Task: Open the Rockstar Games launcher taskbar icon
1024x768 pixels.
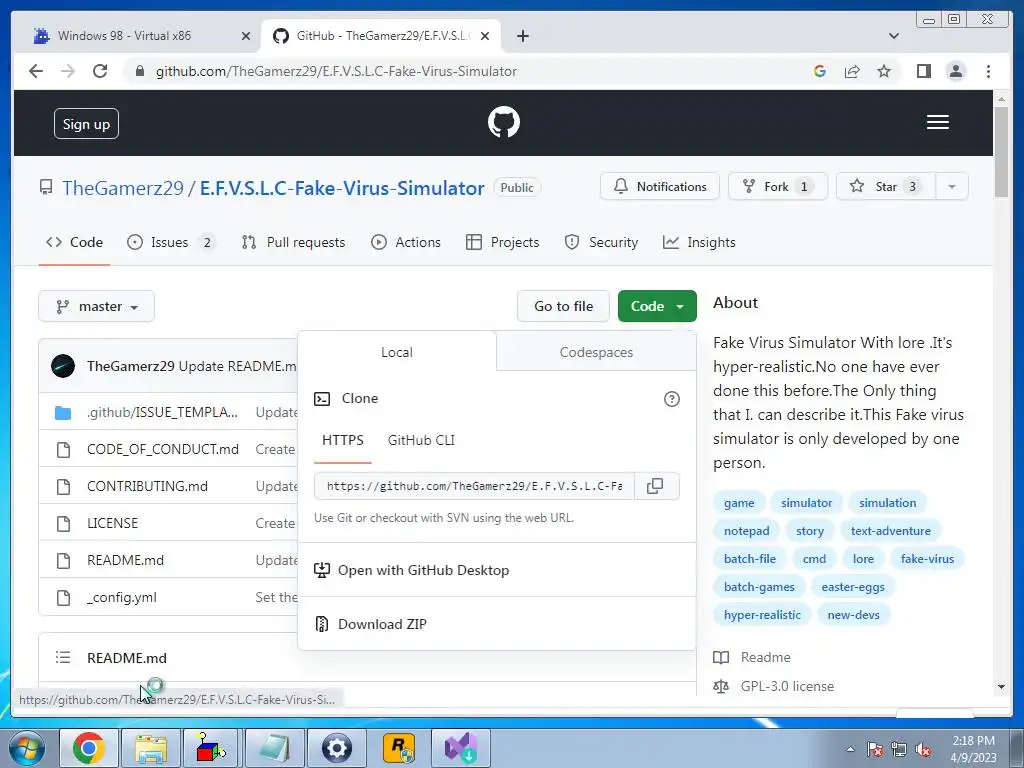Action: point(399,748)
